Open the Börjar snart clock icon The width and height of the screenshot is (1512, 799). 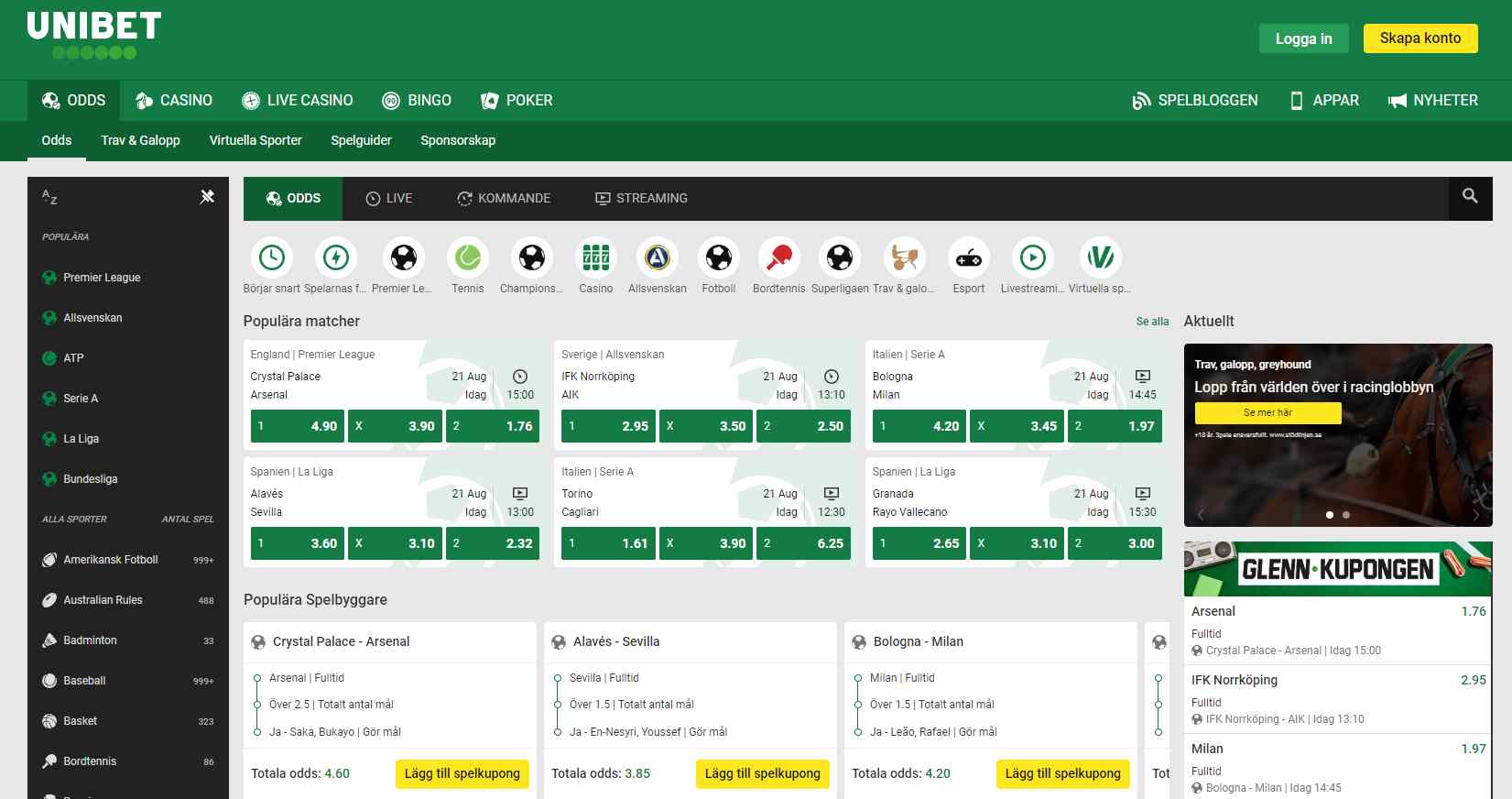[272, 257]
